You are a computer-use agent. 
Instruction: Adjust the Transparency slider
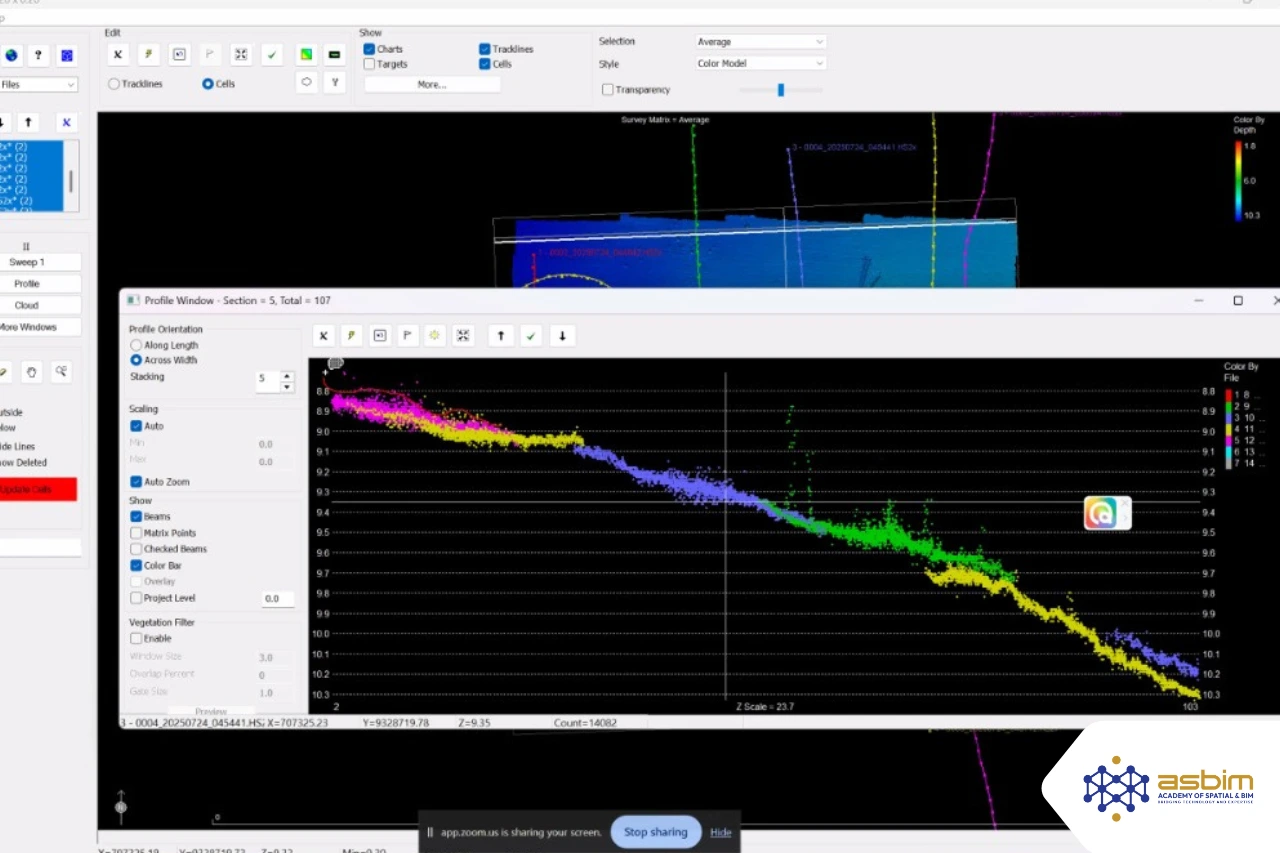(x=781, y=90)
